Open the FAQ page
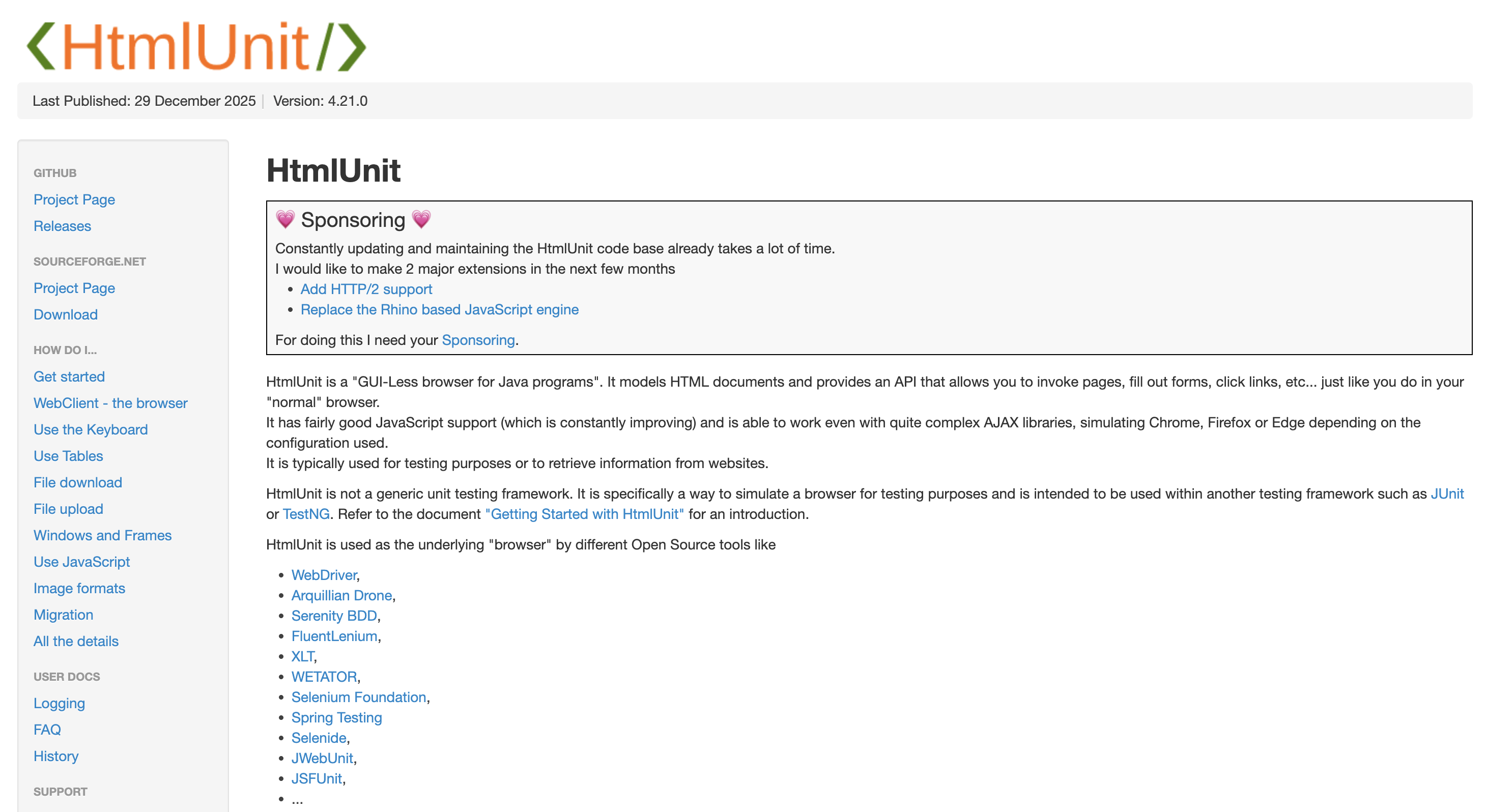Viewport: 1486px width, 812px height. coord(47,730)
